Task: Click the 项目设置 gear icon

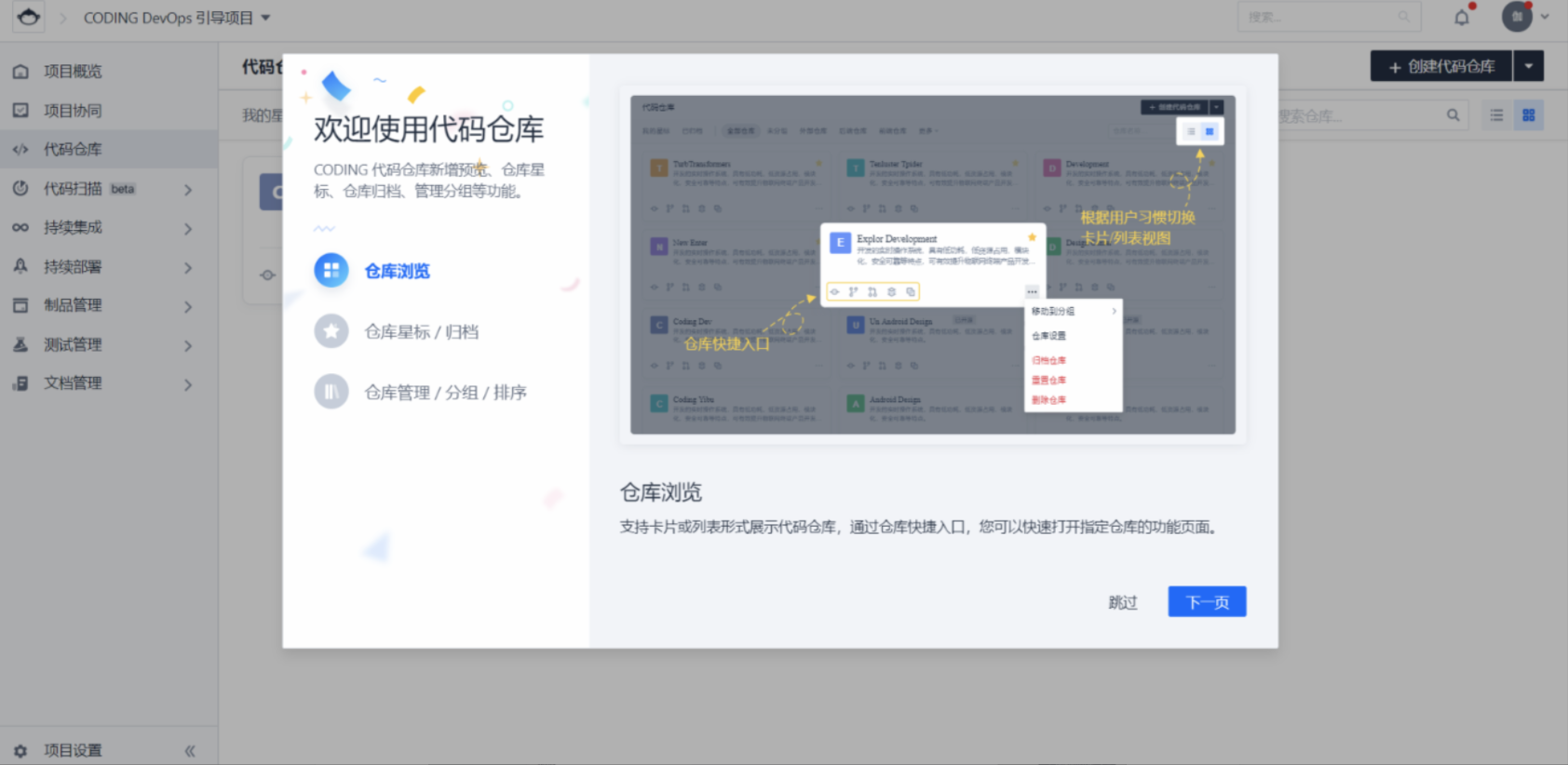Action: [x=20, y=750]
